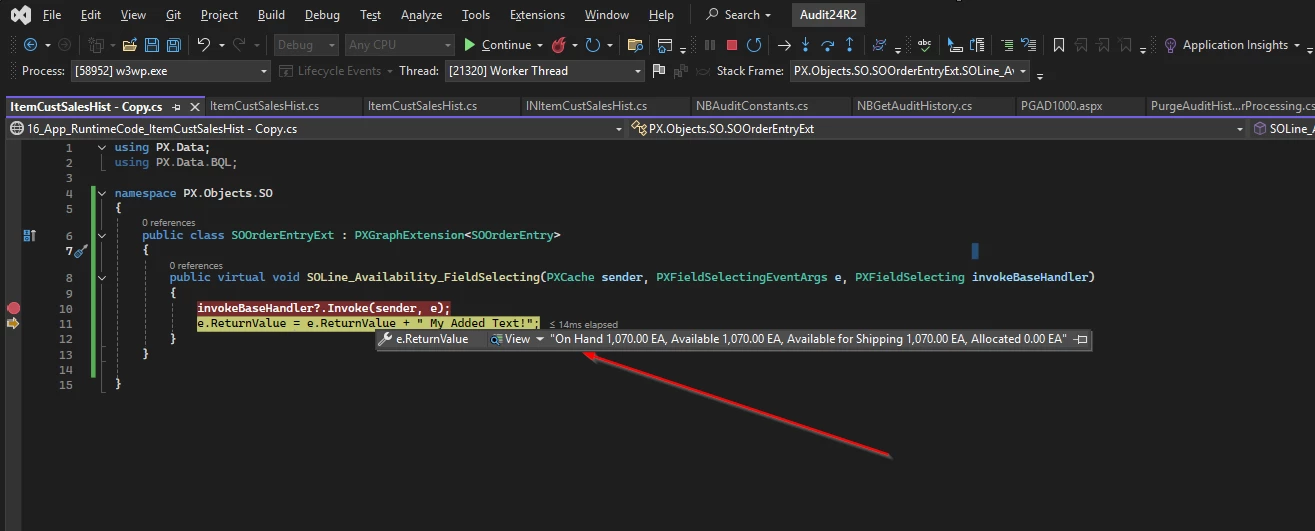Click the screwdriver quick actions icon on line 7
The image size is (1315, 531).
pyautogui.click(x=82, y=251)
